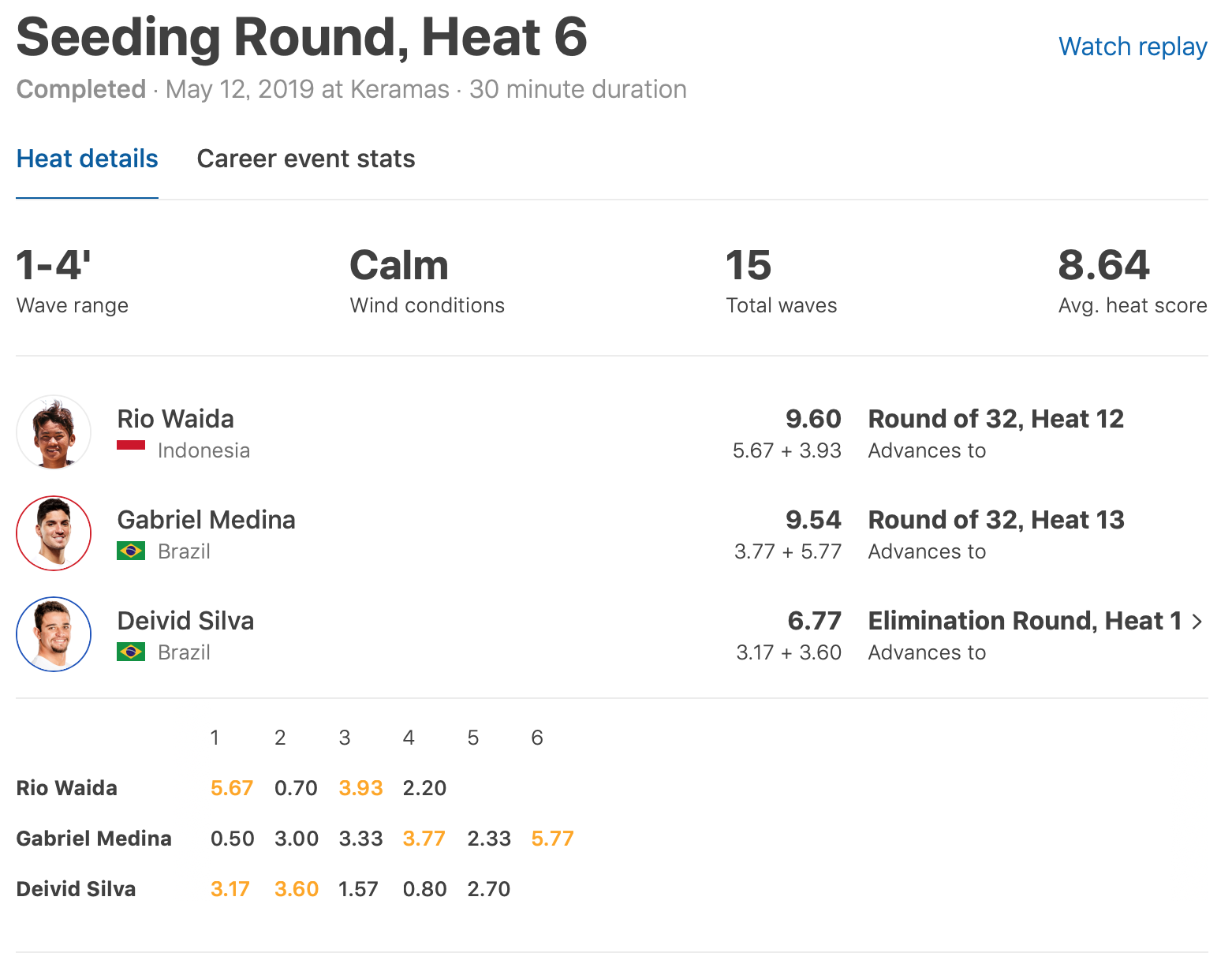Click Gabriel Medina's profile photo

pyautogui.click(x=54, y=533)
